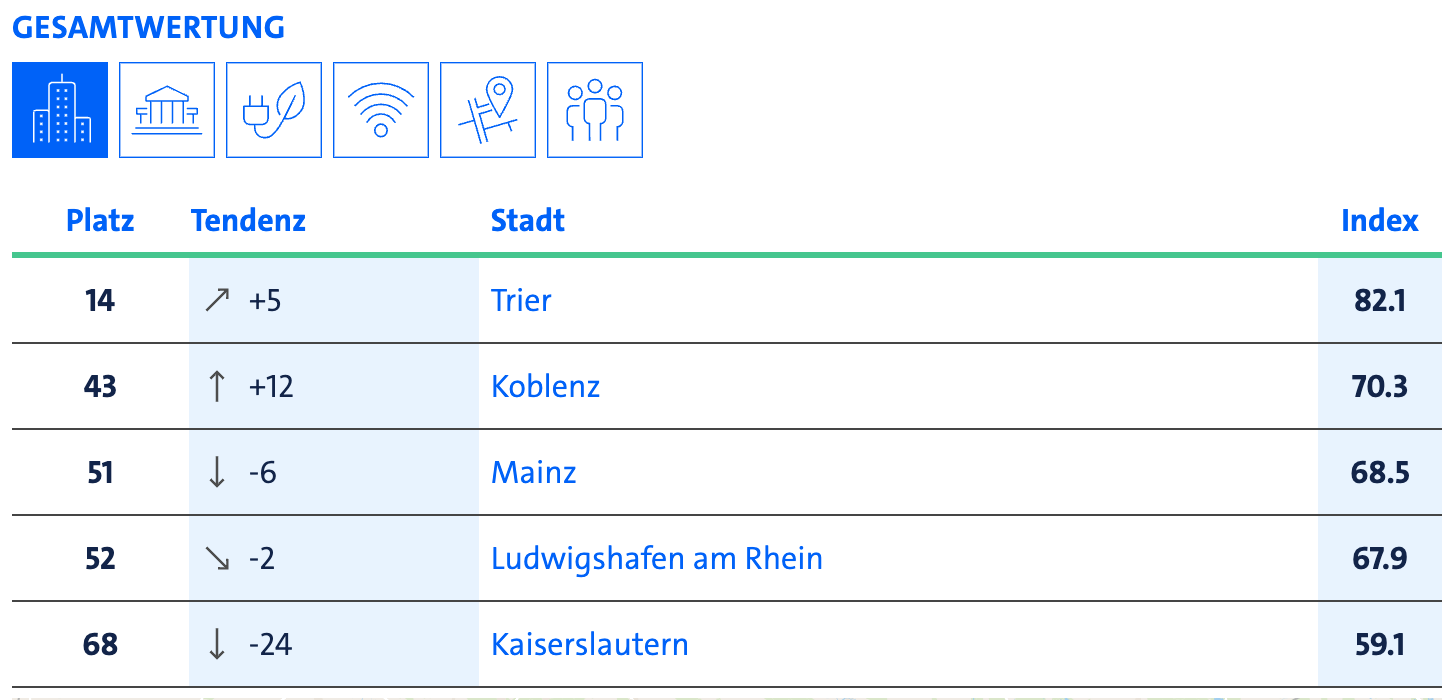The image size is (1456, 700).
Task: Click the Stadt column header
Action: click(x=528, y=220)
